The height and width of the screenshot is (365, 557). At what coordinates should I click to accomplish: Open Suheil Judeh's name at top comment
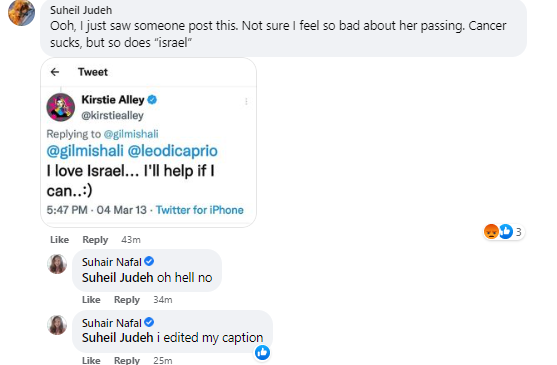tap(81, 10)
